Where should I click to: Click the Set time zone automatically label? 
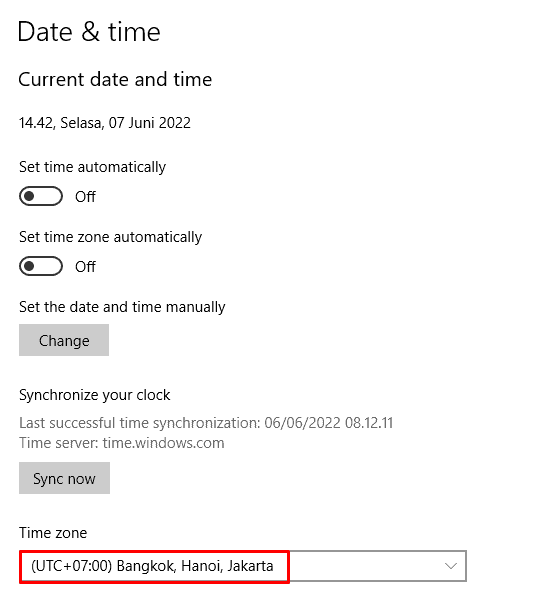tap(111, 237)
